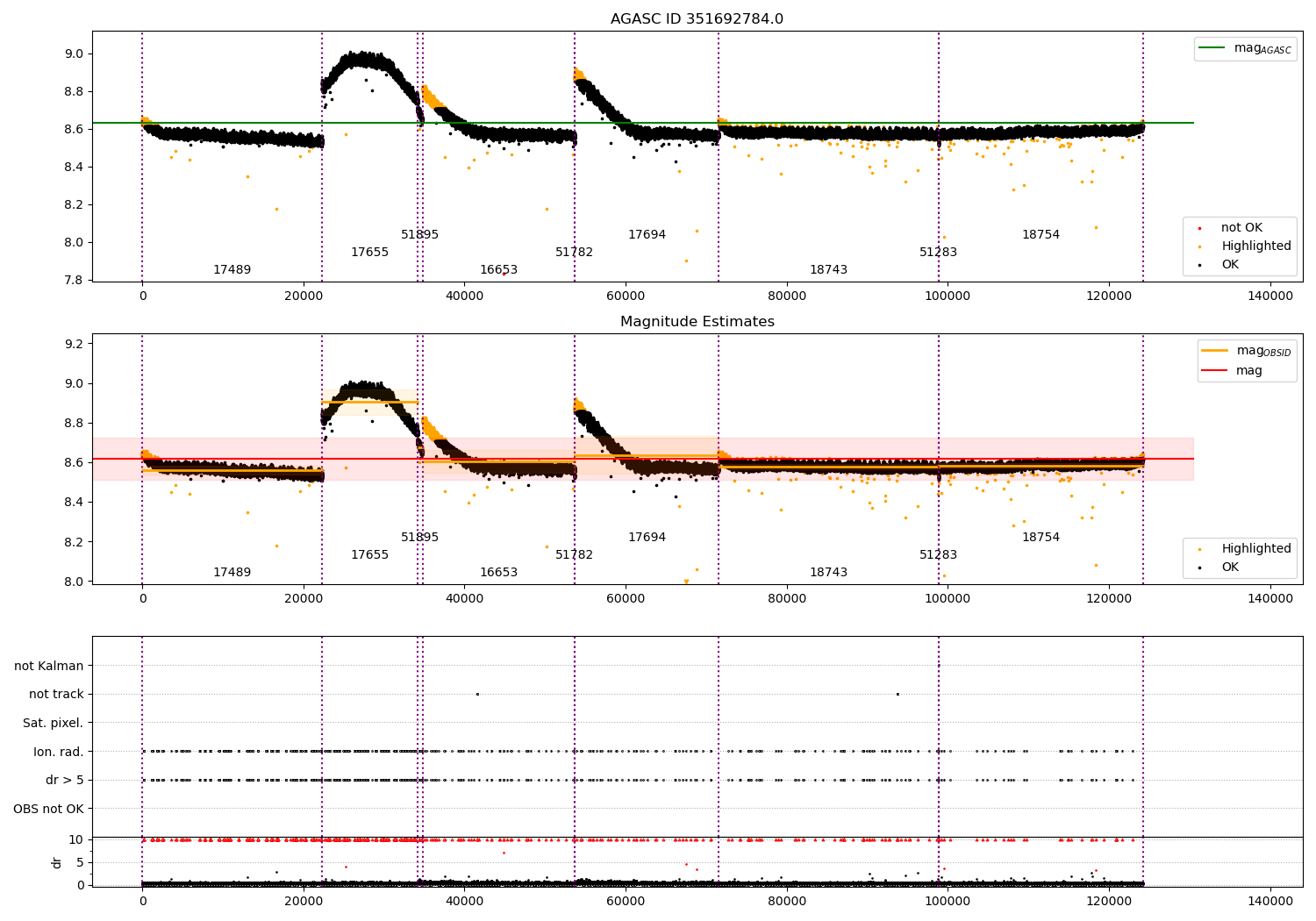Click obsid label 18743 in Magnitude Estimates panel
The width and height of the screenshot is (1316, 921).
coord(828,572)
